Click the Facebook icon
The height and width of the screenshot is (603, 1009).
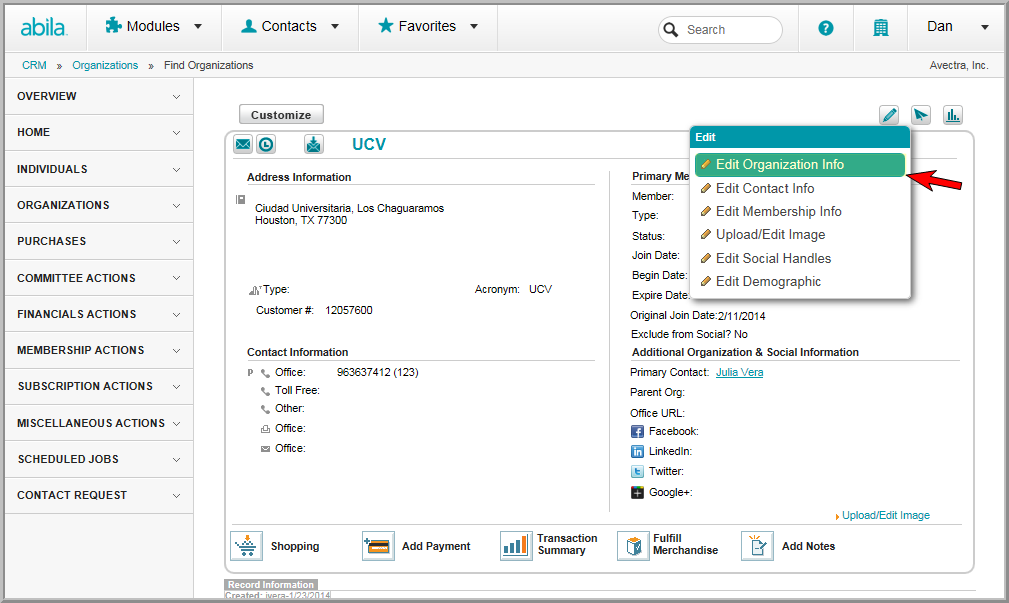tap(637, 432)
